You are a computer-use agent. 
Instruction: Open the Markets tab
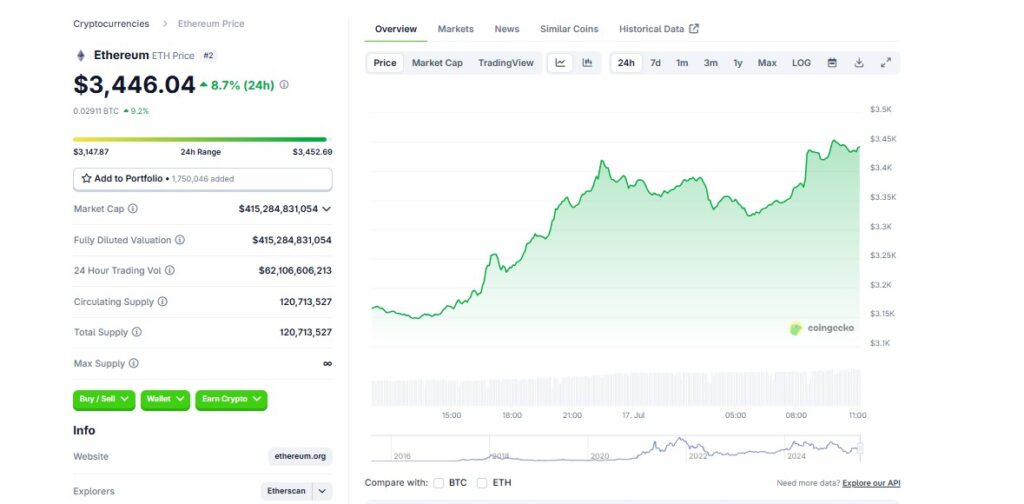pos(456,29)
